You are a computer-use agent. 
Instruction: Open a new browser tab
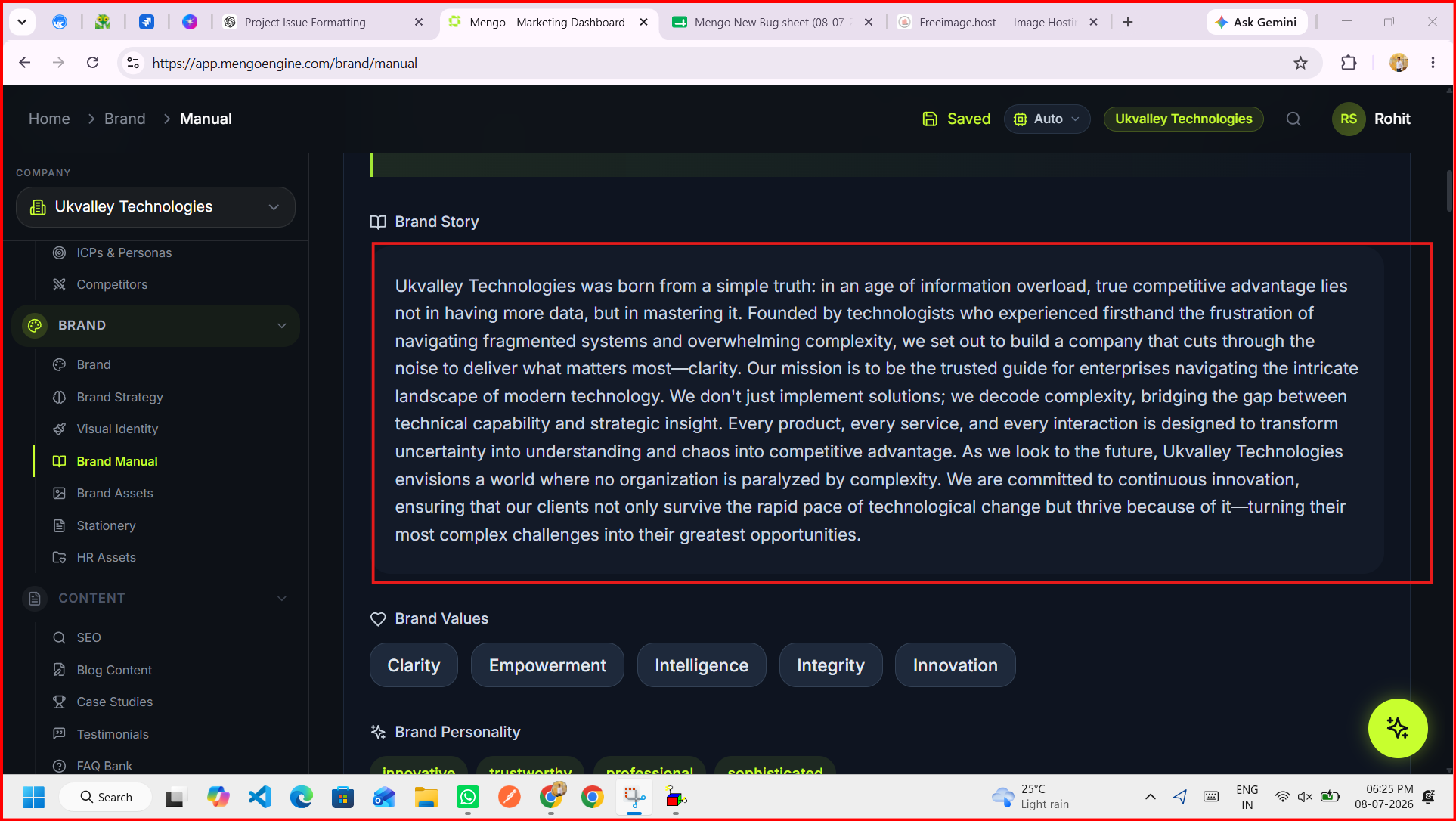(1128, 23)
